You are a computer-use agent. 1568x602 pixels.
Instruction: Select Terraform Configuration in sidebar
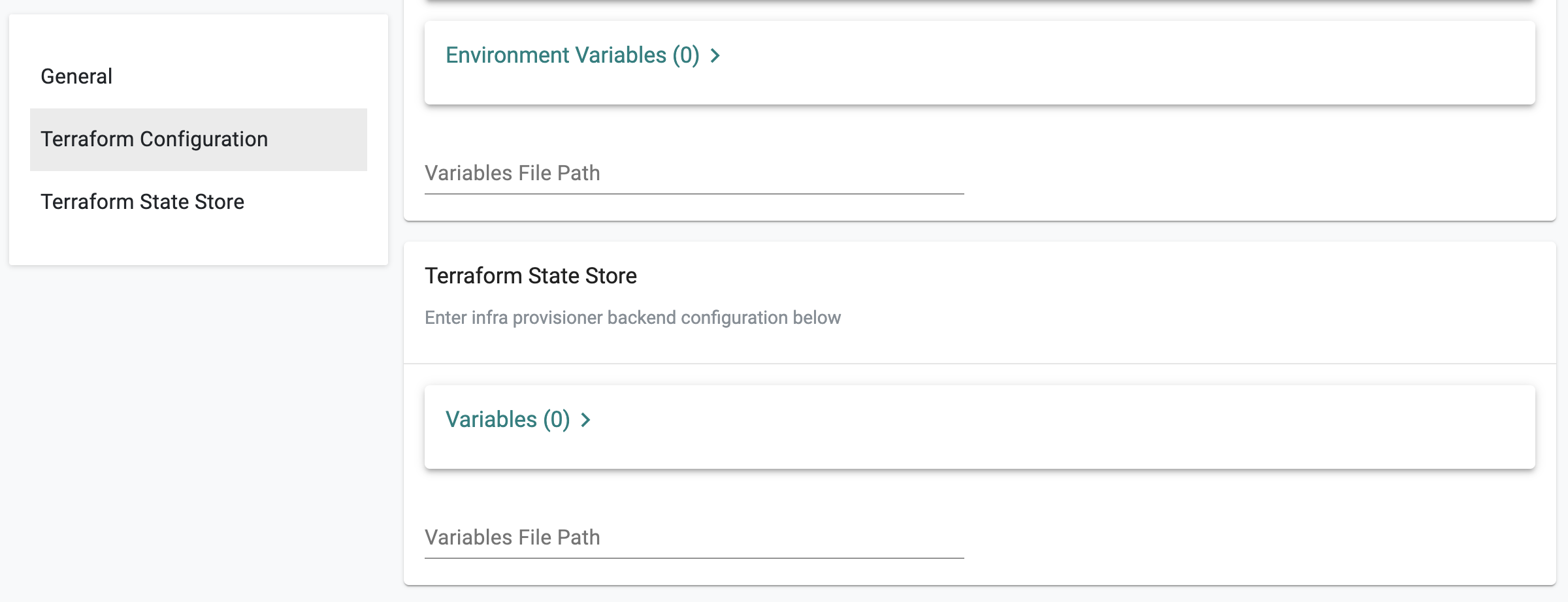[198, 139]
